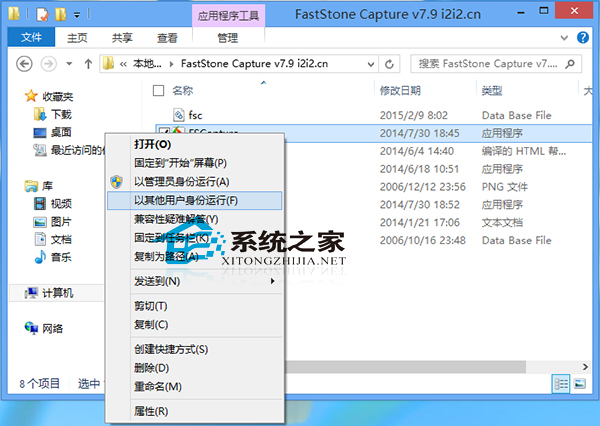
Task: Click the horizontal scrollbar right arrow
Action: tap(585, 367)
